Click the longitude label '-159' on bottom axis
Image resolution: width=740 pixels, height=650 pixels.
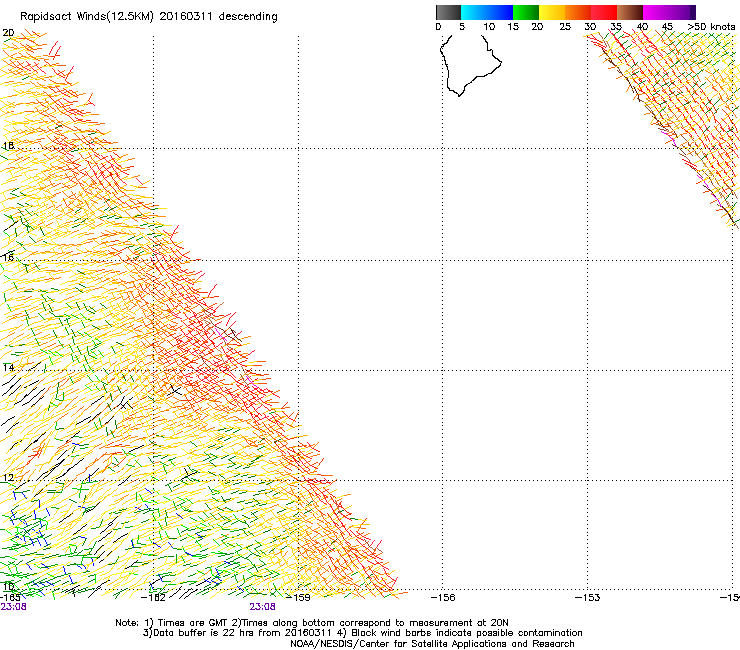click(x=298, y=597)
